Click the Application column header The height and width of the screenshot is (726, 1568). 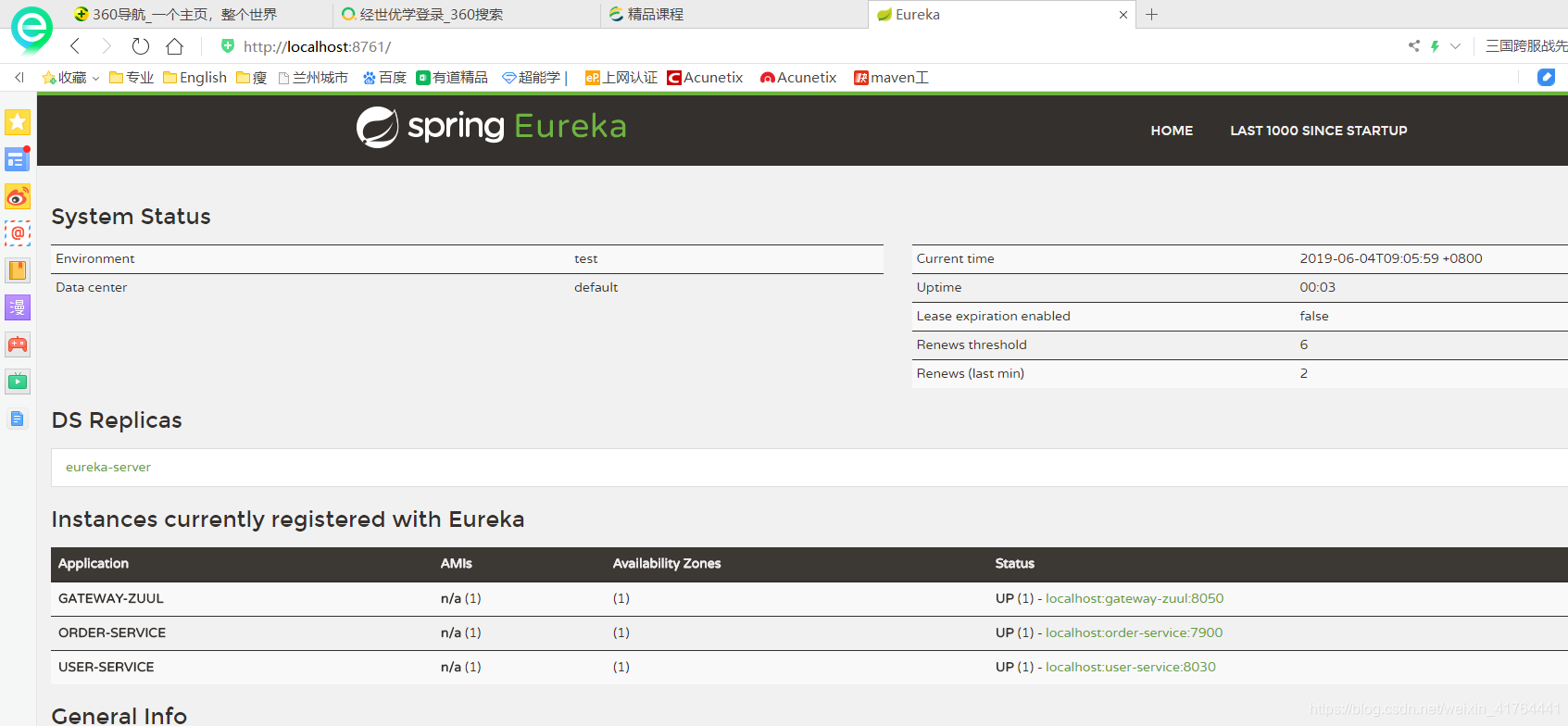pos(94,563)
